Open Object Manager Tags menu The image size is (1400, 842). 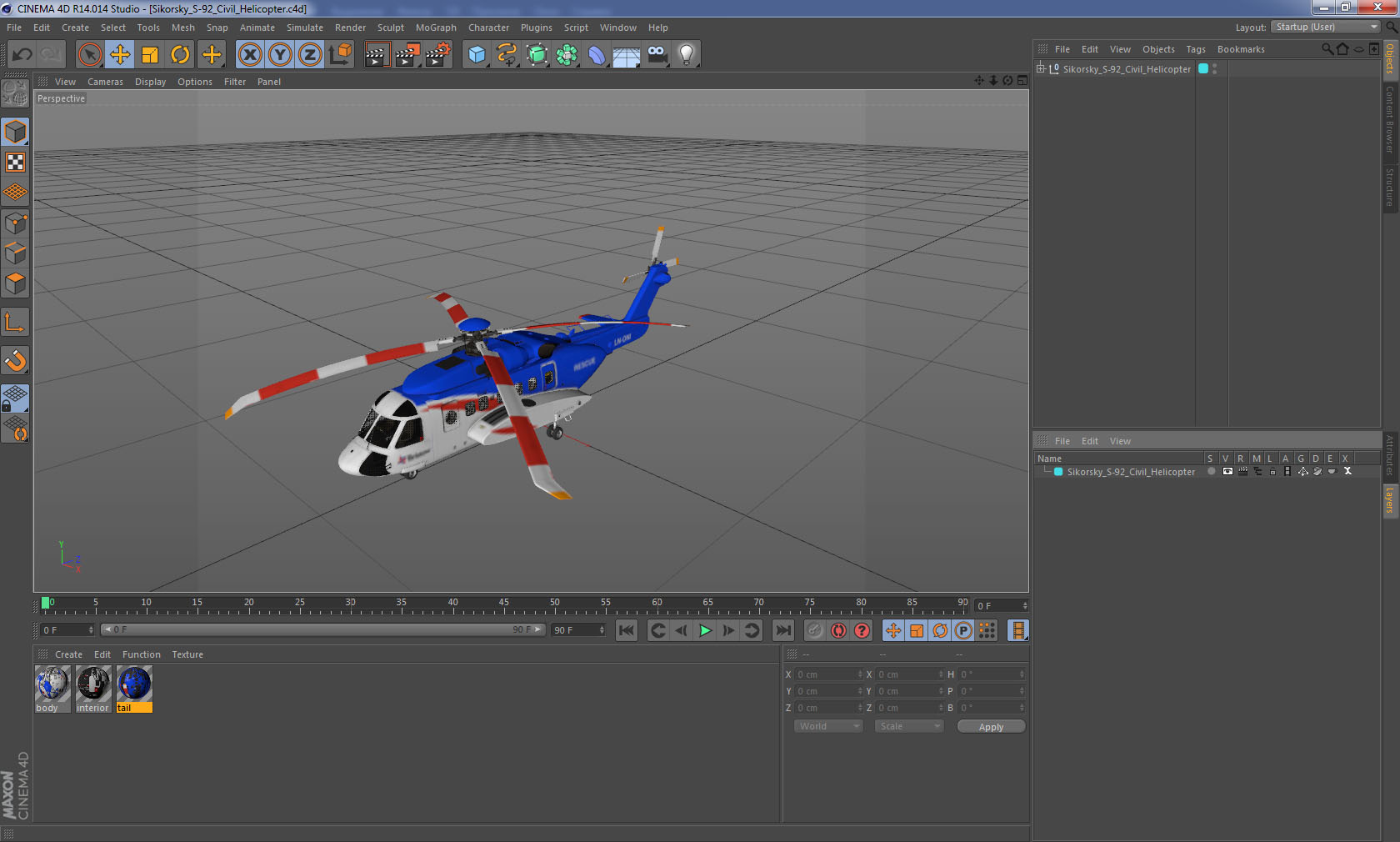pos(1196,49)
